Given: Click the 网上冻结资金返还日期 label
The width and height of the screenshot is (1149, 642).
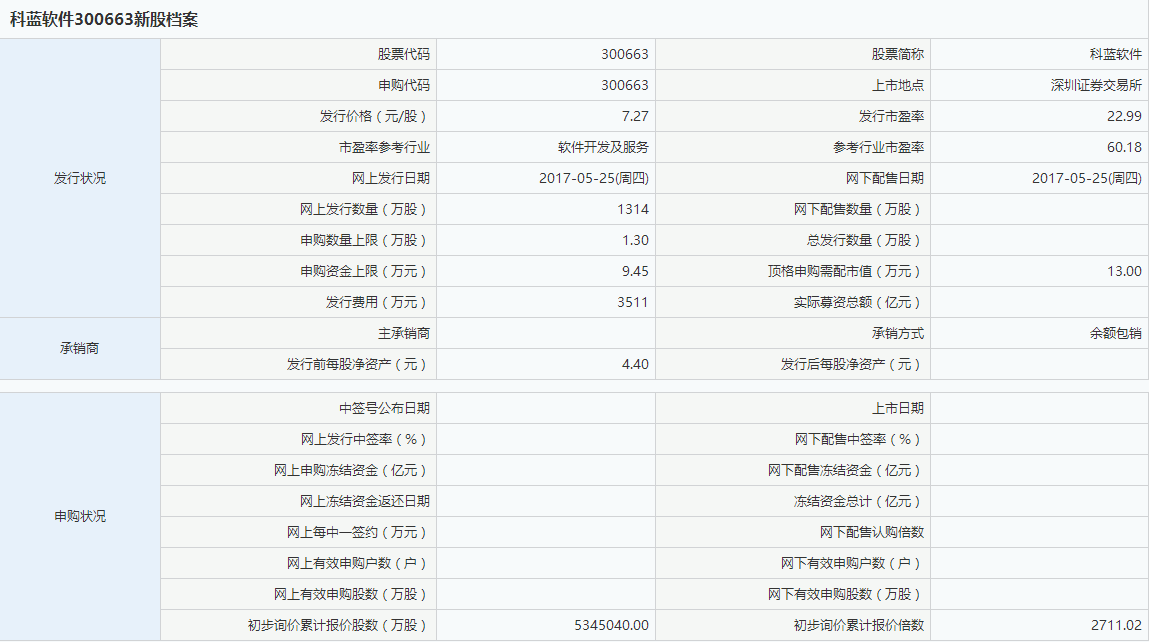Looking at the screenshot, I should click(365, 501).
